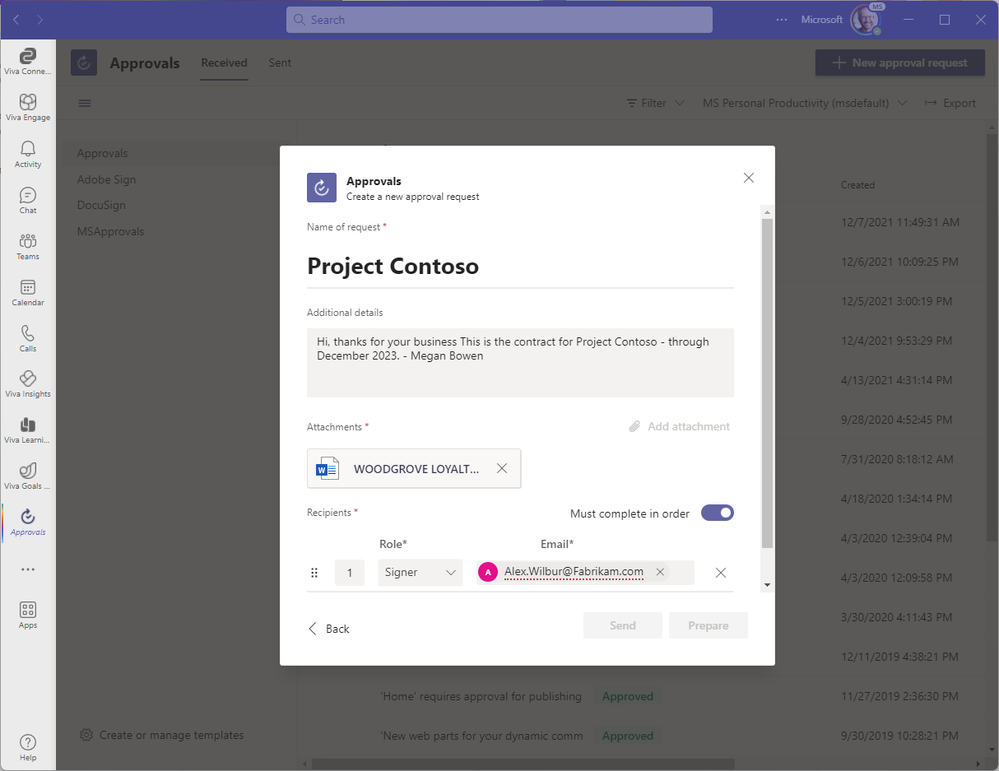Click the dialog vertical scrollbar thumb

coord(767,382)
